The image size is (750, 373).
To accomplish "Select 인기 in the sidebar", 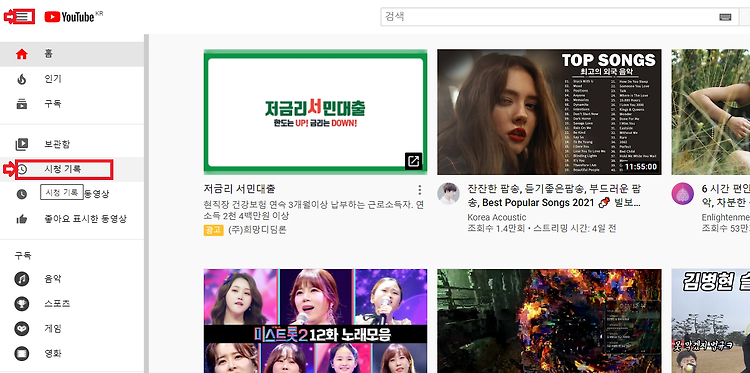I will [x=72, y=79].
